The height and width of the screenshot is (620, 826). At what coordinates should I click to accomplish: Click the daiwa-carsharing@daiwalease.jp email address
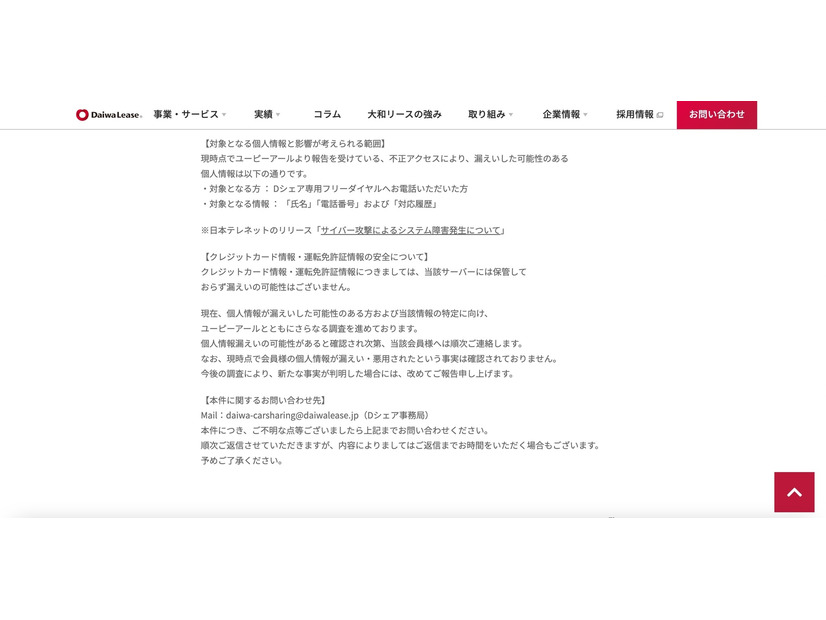(292, 415)
